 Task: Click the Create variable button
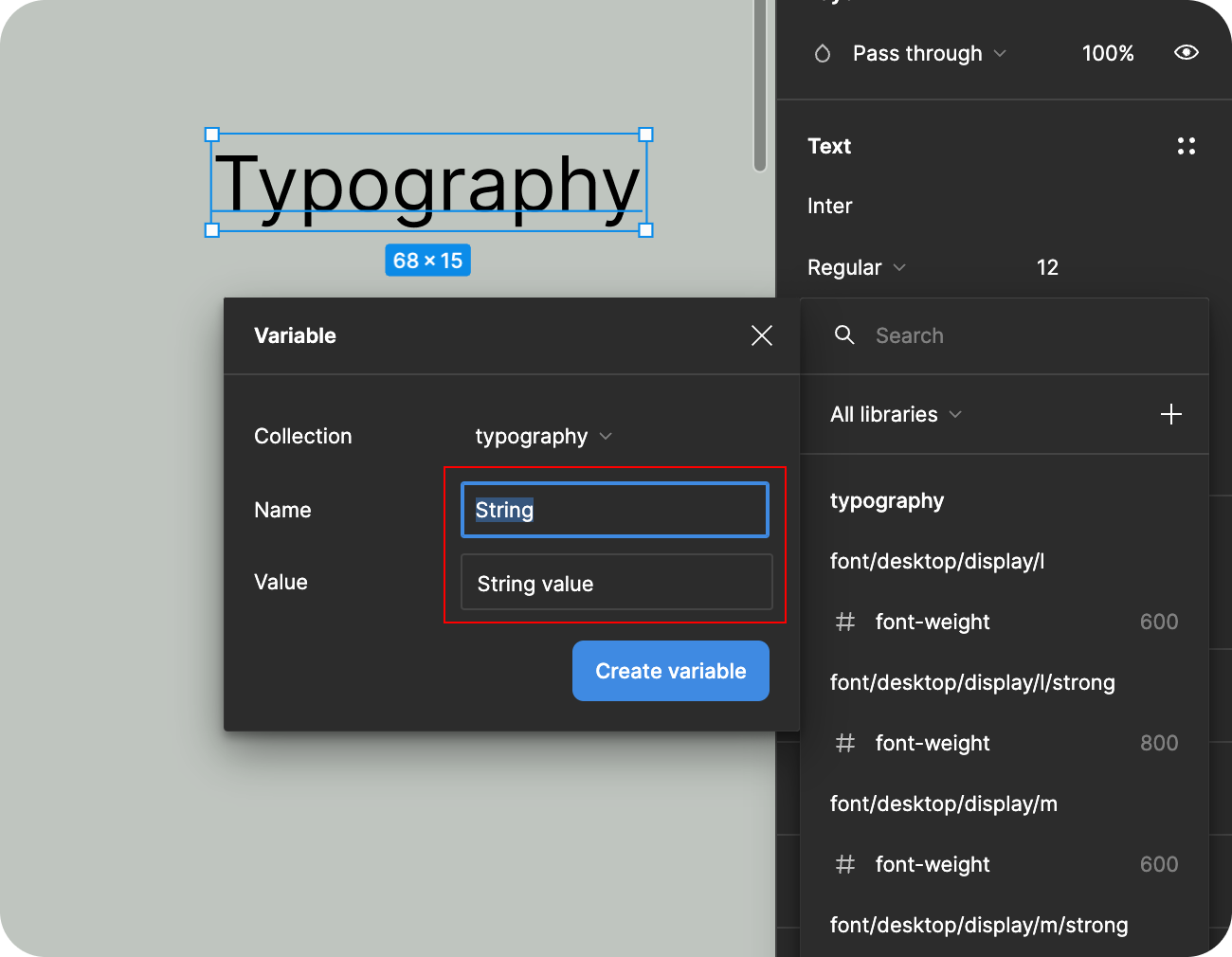pyautogui.click(x=671, y=671)
